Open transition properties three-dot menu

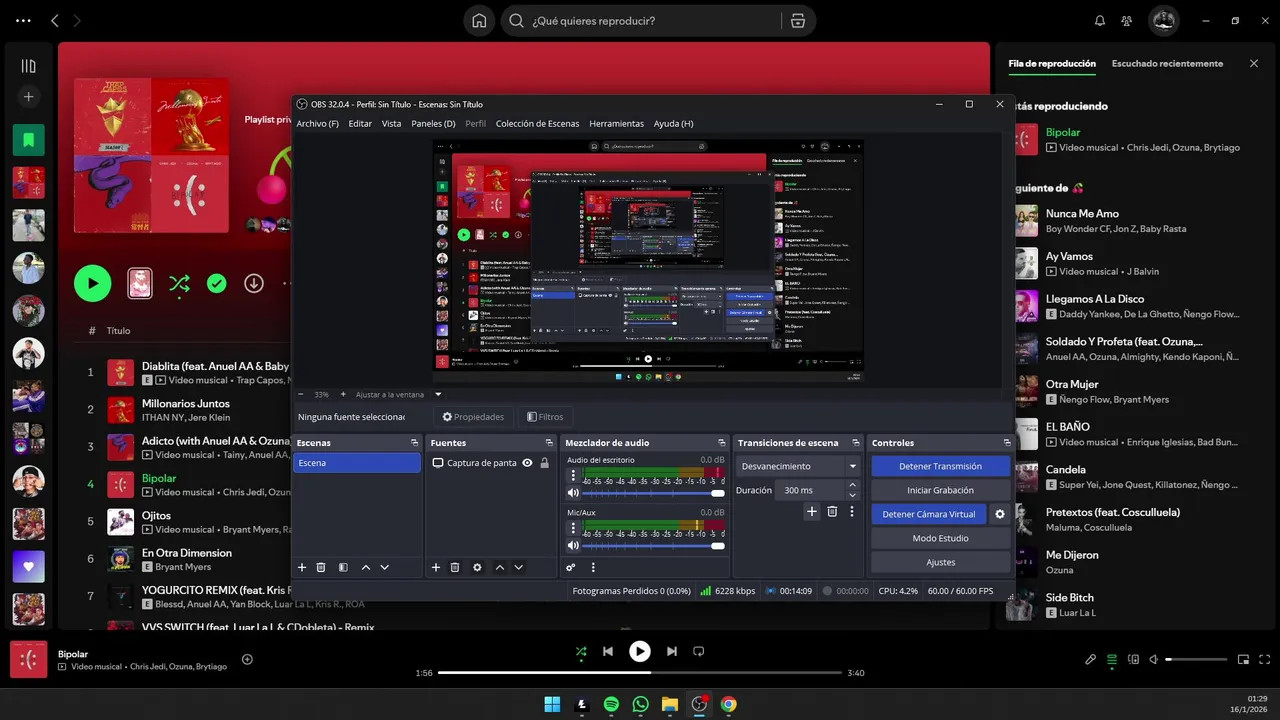(852, 511)
